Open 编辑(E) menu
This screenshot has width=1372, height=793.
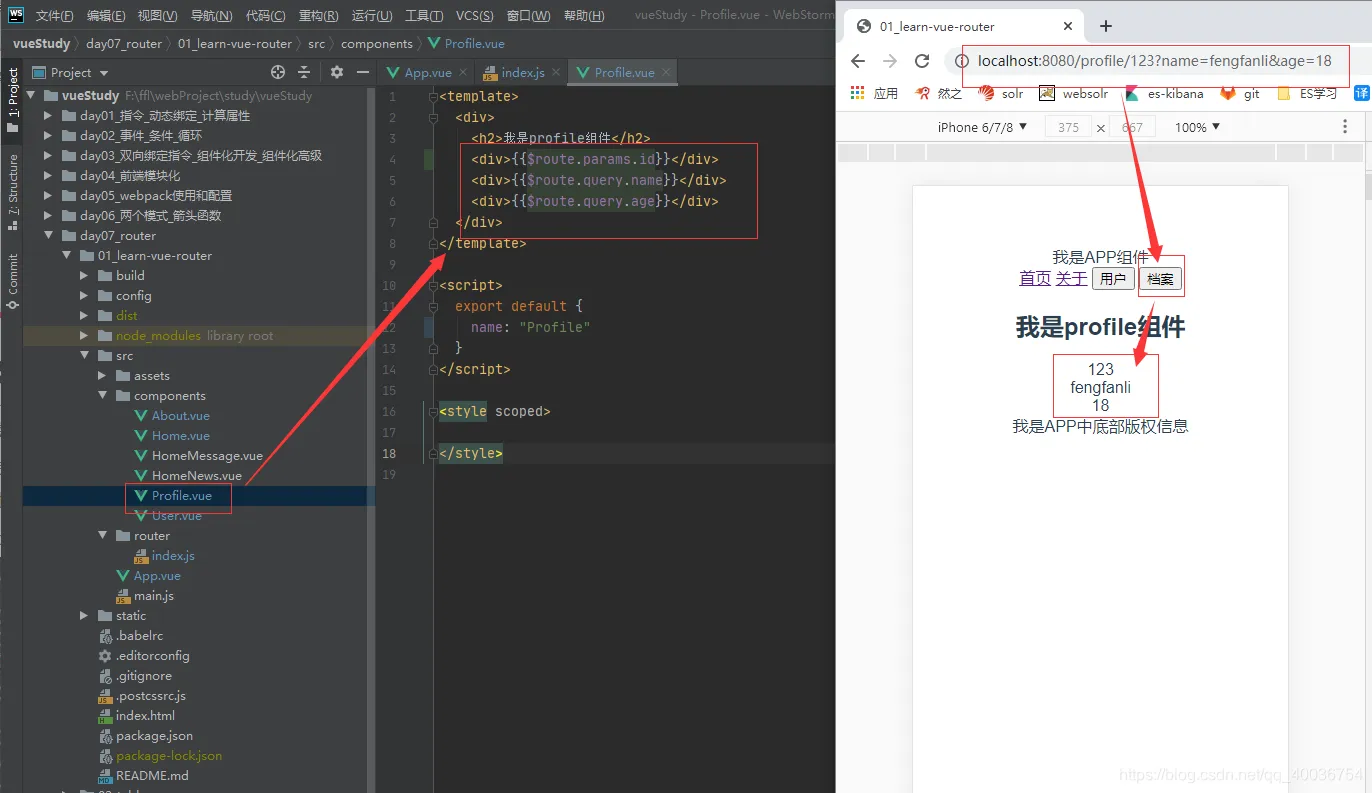(x=106, y=16)
